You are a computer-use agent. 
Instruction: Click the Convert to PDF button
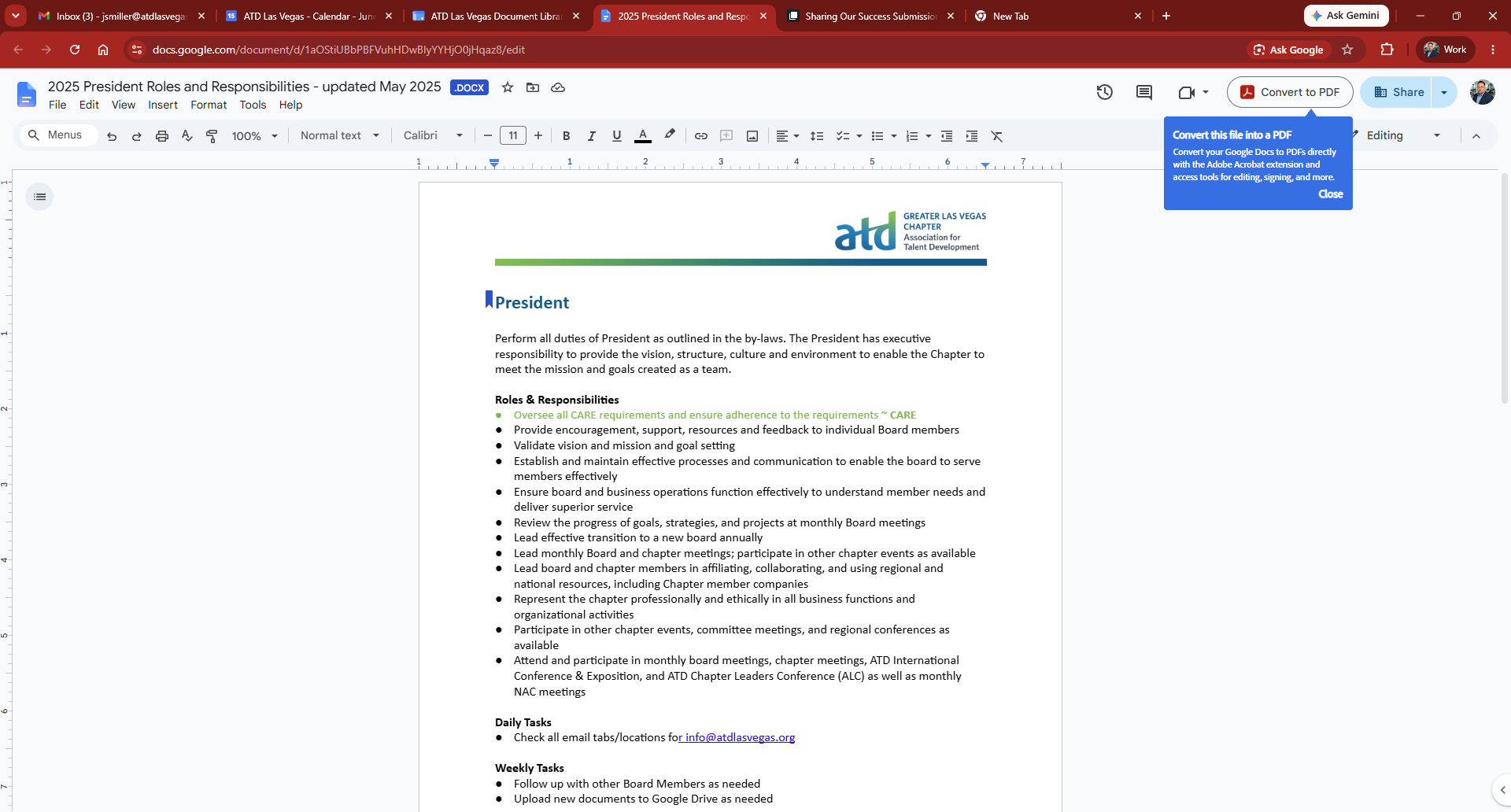tap(1290, 92)
